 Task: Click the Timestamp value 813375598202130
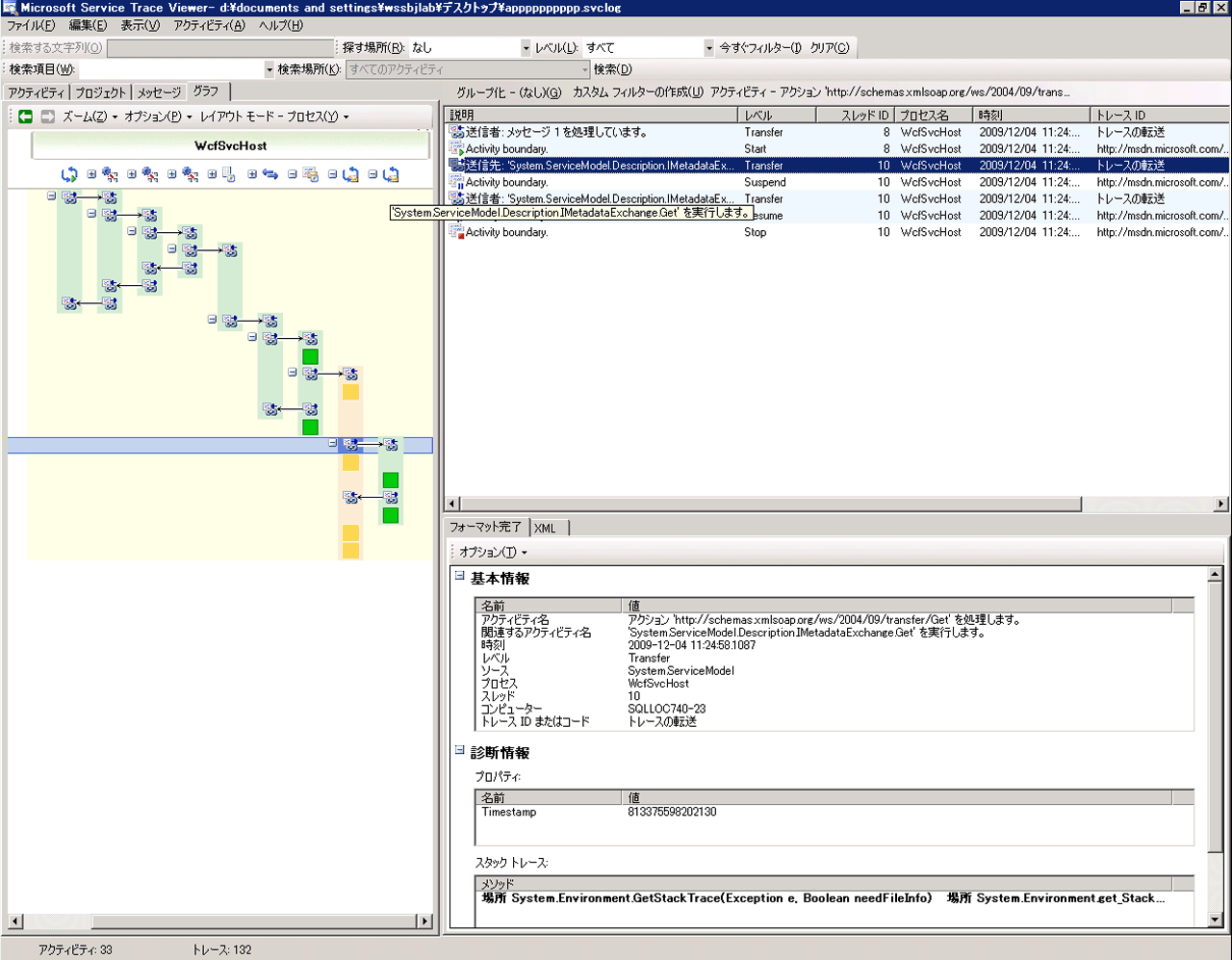point(672,812)
